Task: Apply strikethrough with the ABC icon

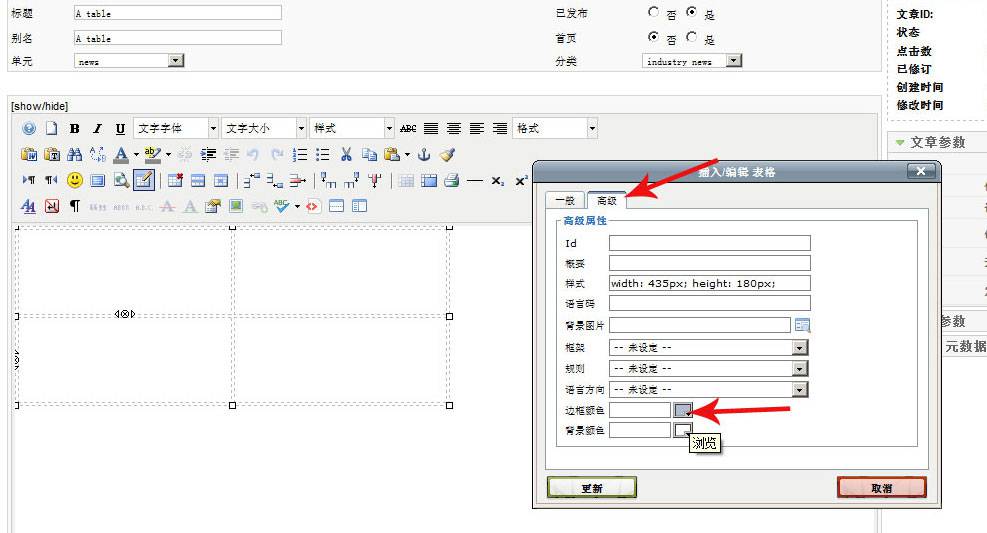Action: coord(408,128)
